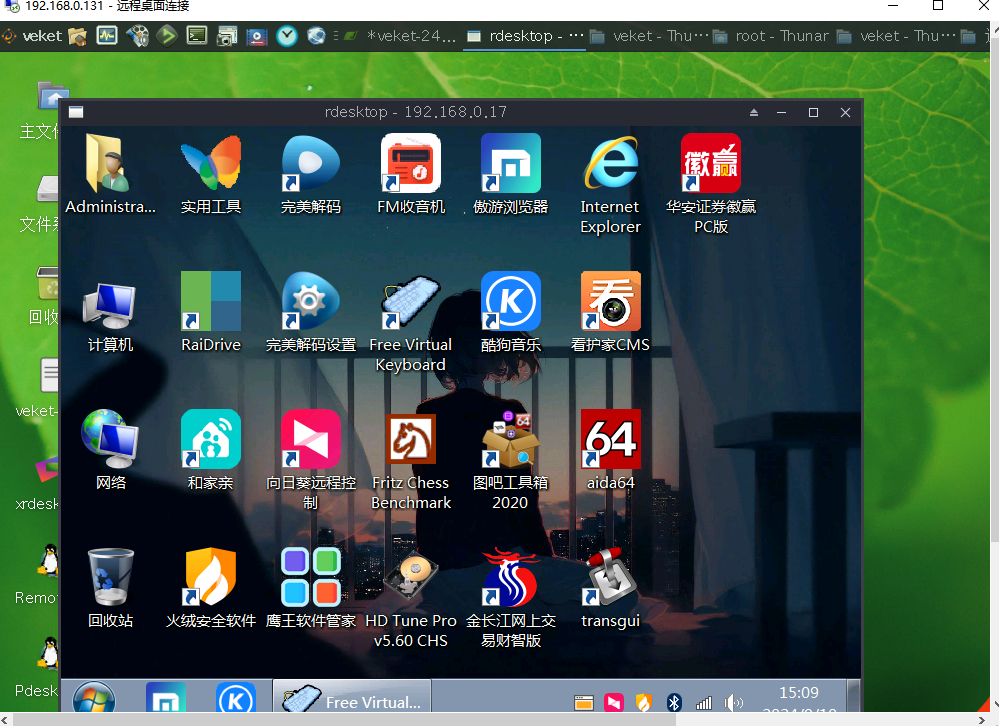This screenshot has height=726, width=999.
Task: Click the left arrow of the bottom scrollbar
Action: (x=6, y=720)
